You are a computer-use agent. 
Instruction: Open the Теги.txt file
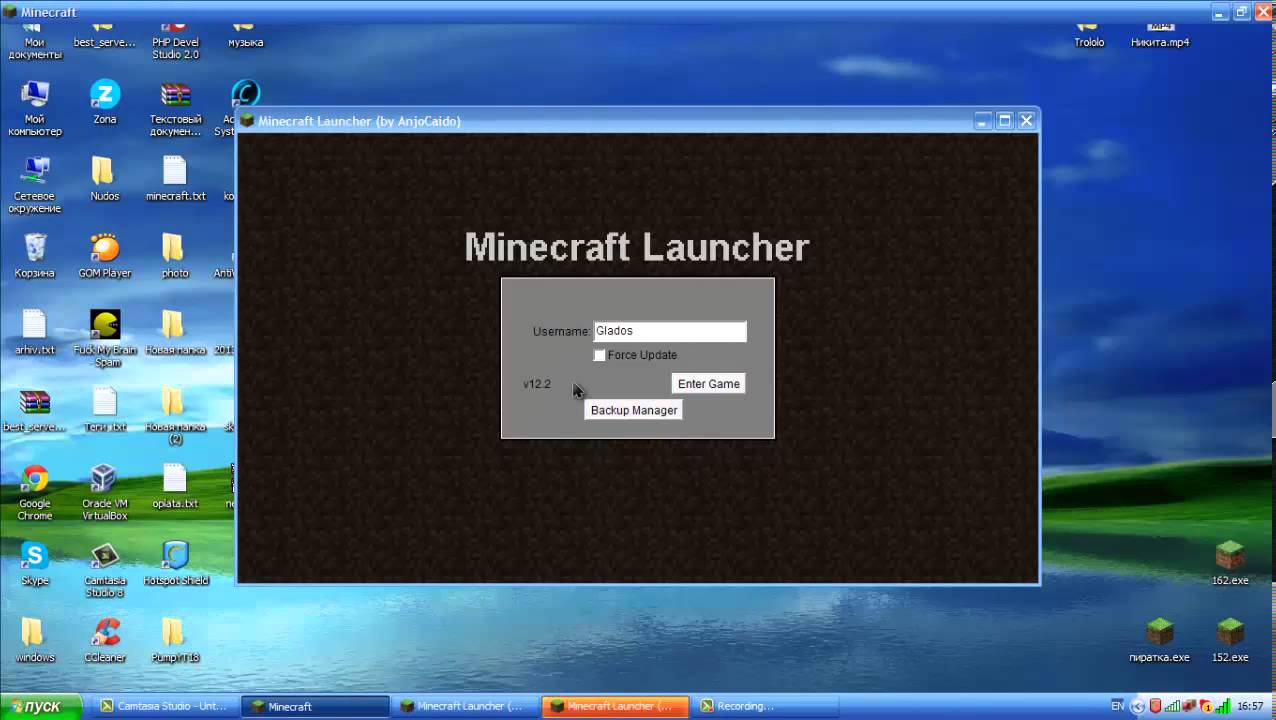(105, 410)
